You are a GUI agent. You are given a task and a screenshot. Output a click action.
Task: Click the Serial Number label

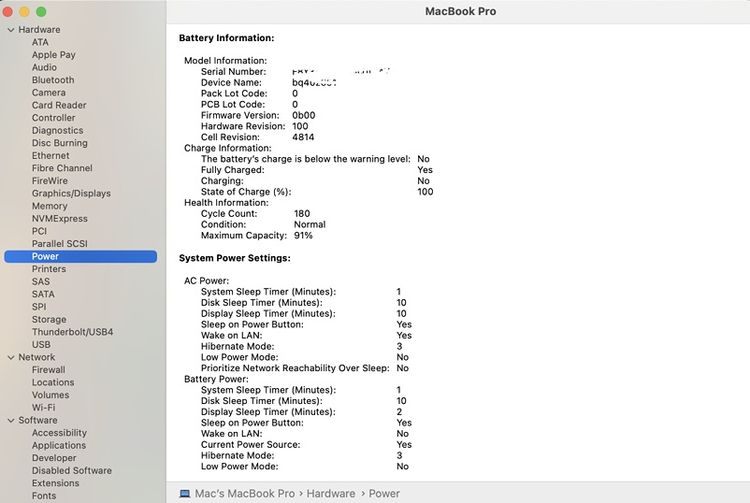pos(233,72)
